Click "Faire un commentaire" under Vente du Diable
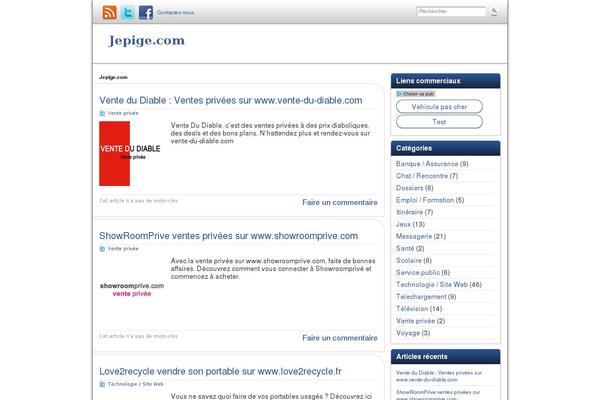Image resolution: width=600 pixels, height=400 pixels. [x=340, y=202]
